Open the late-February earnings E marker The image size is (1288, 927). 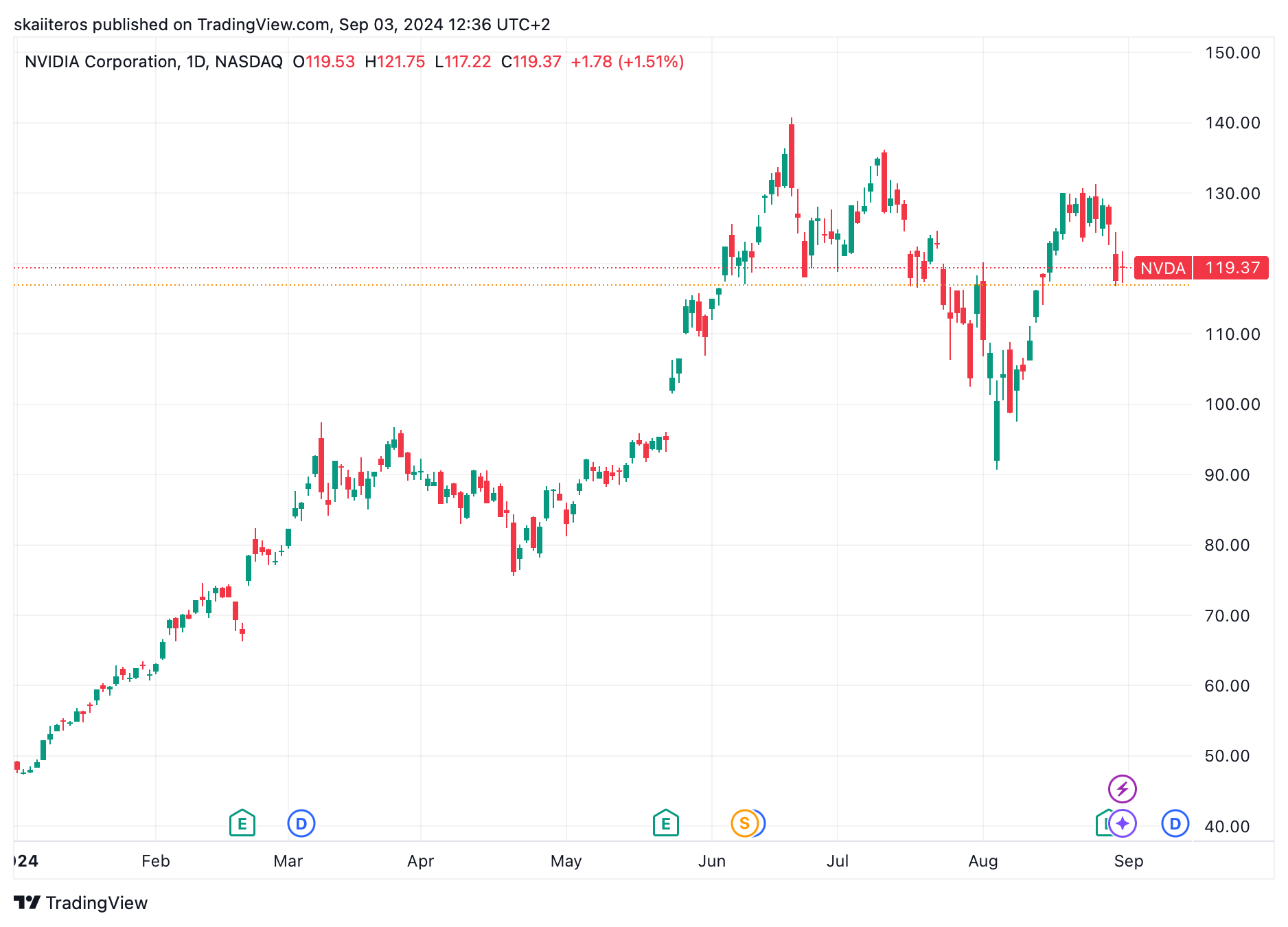(x=242, y=823)
